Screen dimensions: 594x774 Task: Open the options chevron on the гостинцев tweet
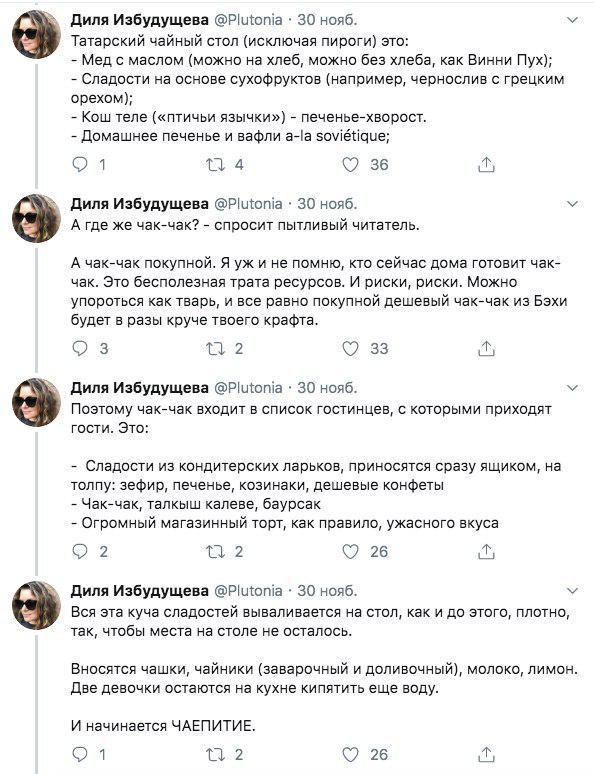pyautogui.click(x=572, y=387)
